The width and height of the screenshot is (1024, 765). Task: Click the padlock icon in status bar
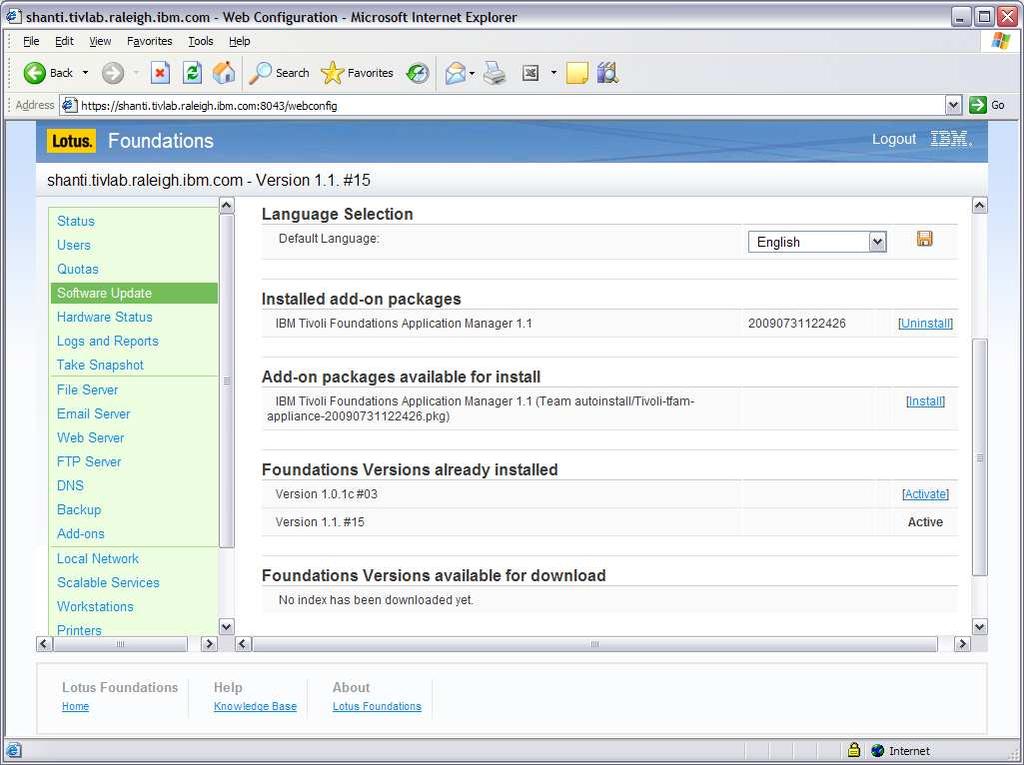(854, 749)
